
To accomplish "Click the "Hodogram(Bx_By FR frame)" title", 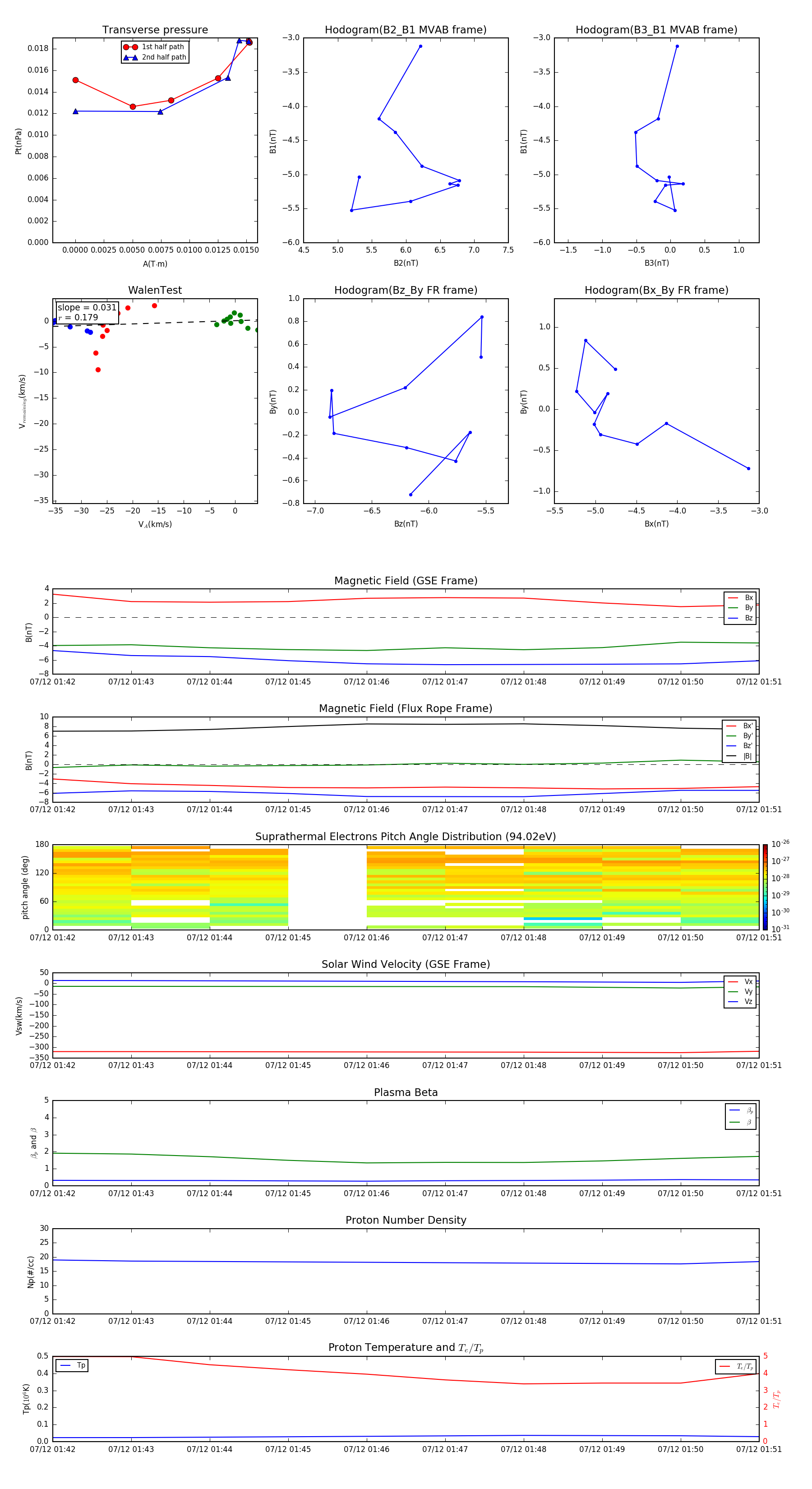I will pos(656,290).
